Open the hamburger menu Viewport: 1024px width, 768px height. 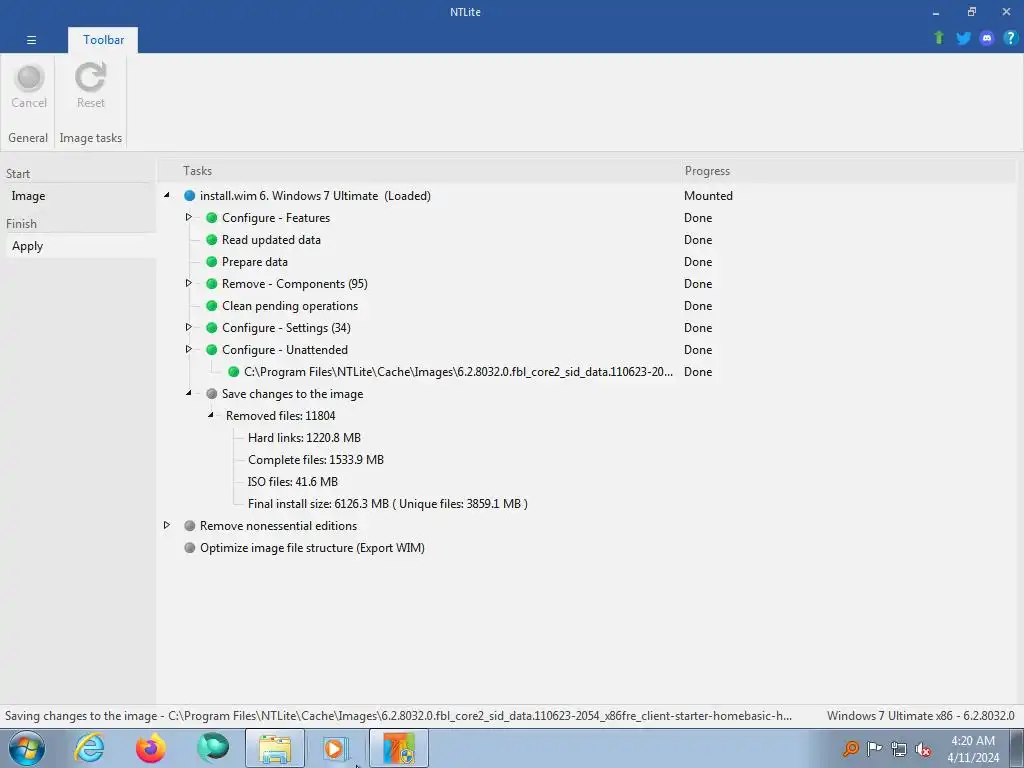pyautogui.click(x=31, y=40)
